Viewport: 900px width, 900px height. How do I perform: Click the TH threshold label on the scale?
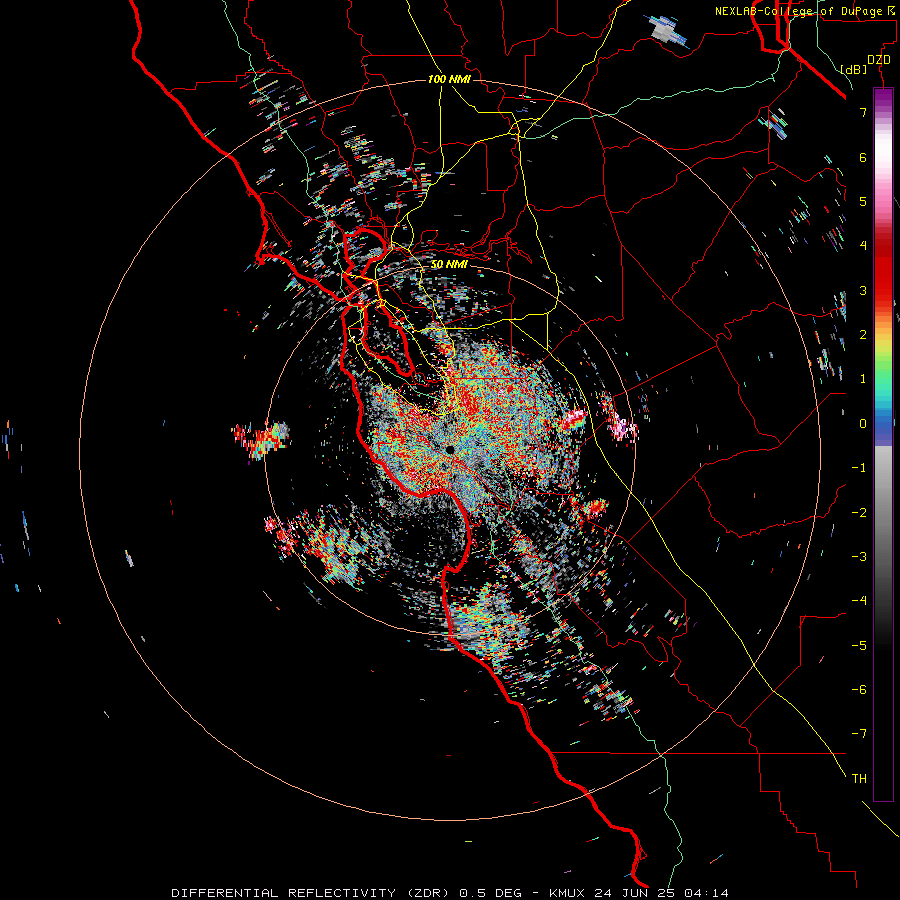pos(859,778)
